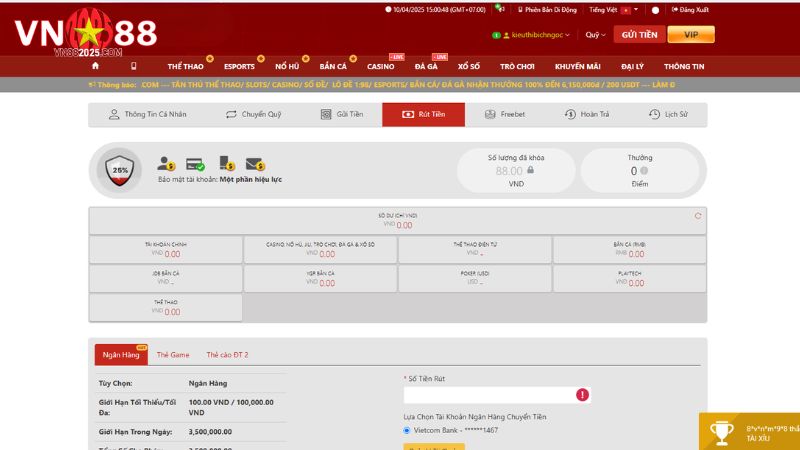Image resolution: width=800 pixels, height=450 pixels.
Task: Open the bank card verified icon
Action: coord(195,164)
